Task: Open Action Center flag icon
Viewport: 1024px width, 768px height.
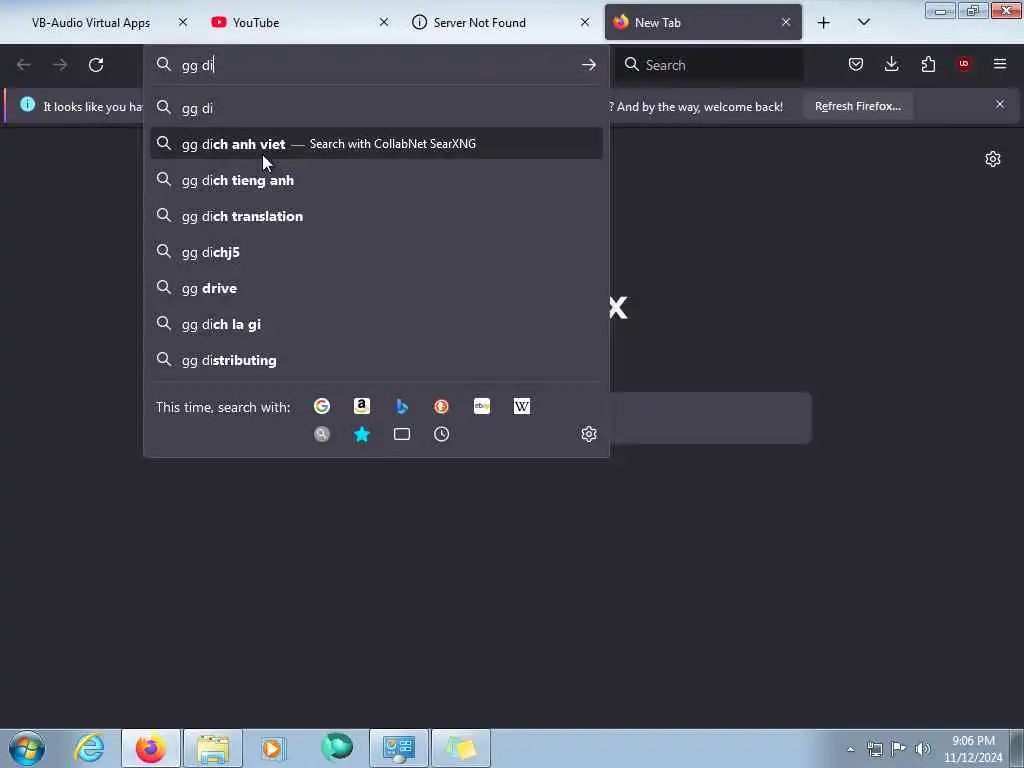Action: 899,749
